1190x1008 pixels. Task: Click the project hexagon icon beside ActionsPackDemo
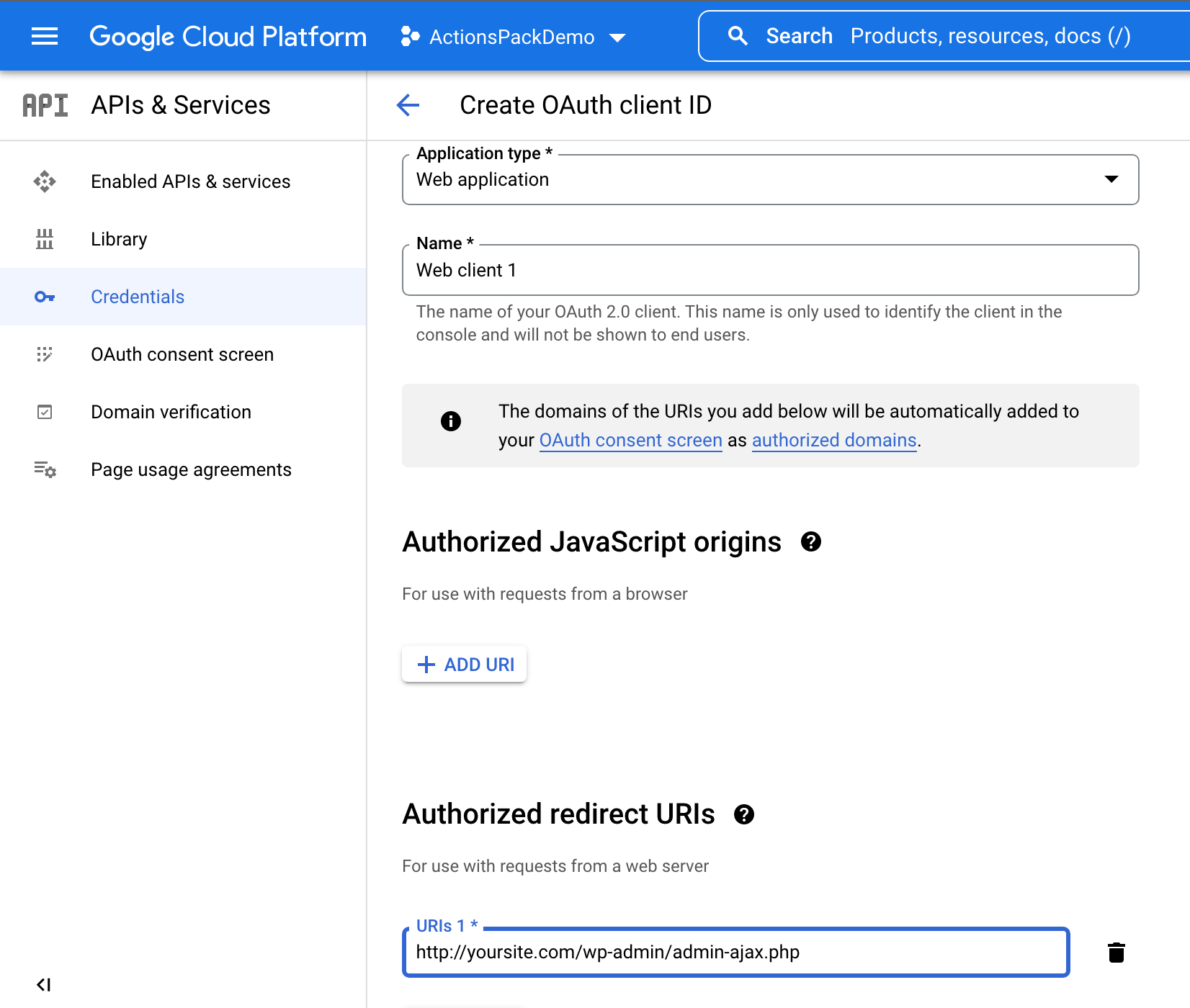[410, 36]
